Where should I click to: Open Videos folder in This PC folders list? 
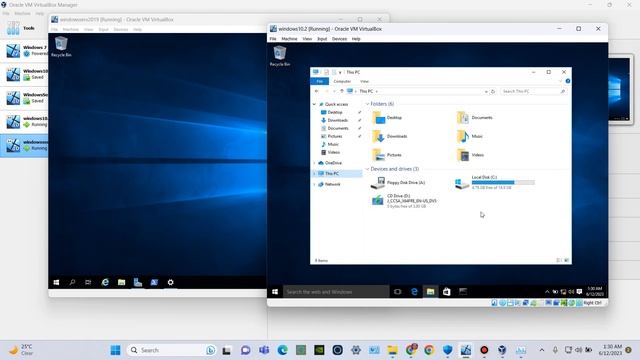click(x=470, y=155)
